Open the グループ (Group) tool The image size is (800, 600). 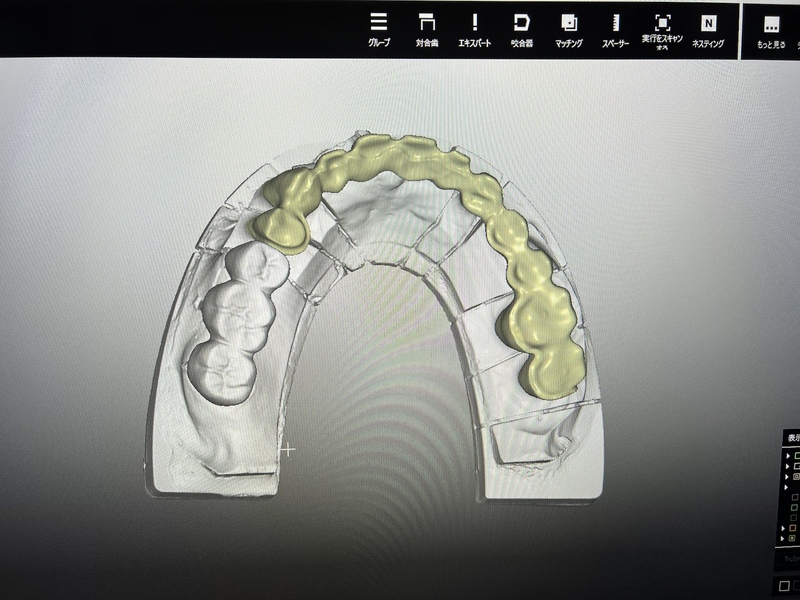click(379, 29)
